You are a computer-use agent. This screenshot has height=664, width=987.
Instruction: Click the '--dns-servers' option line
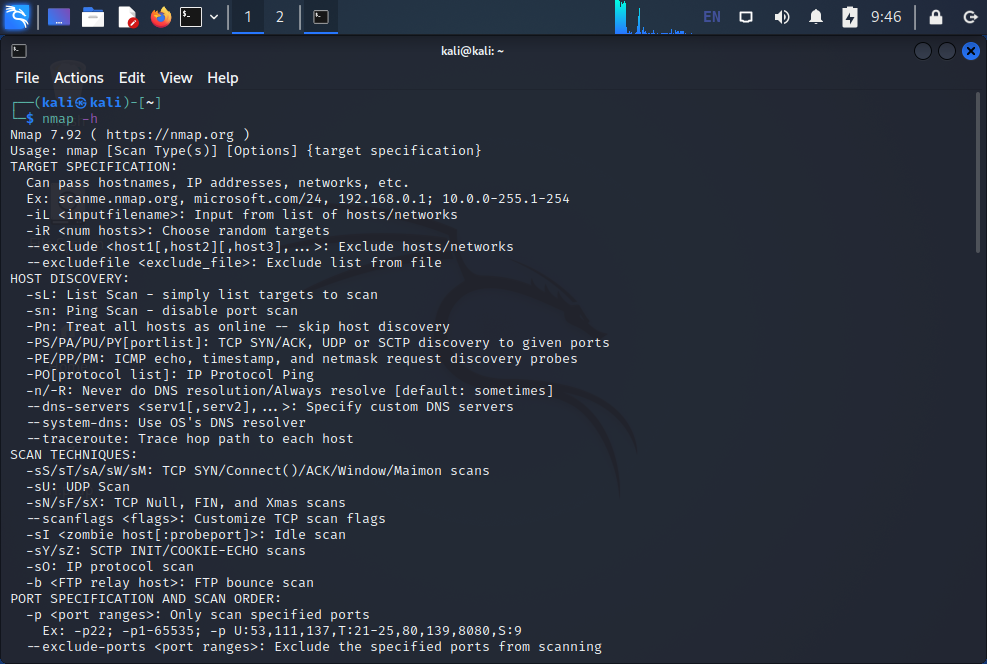pos(270,407)
